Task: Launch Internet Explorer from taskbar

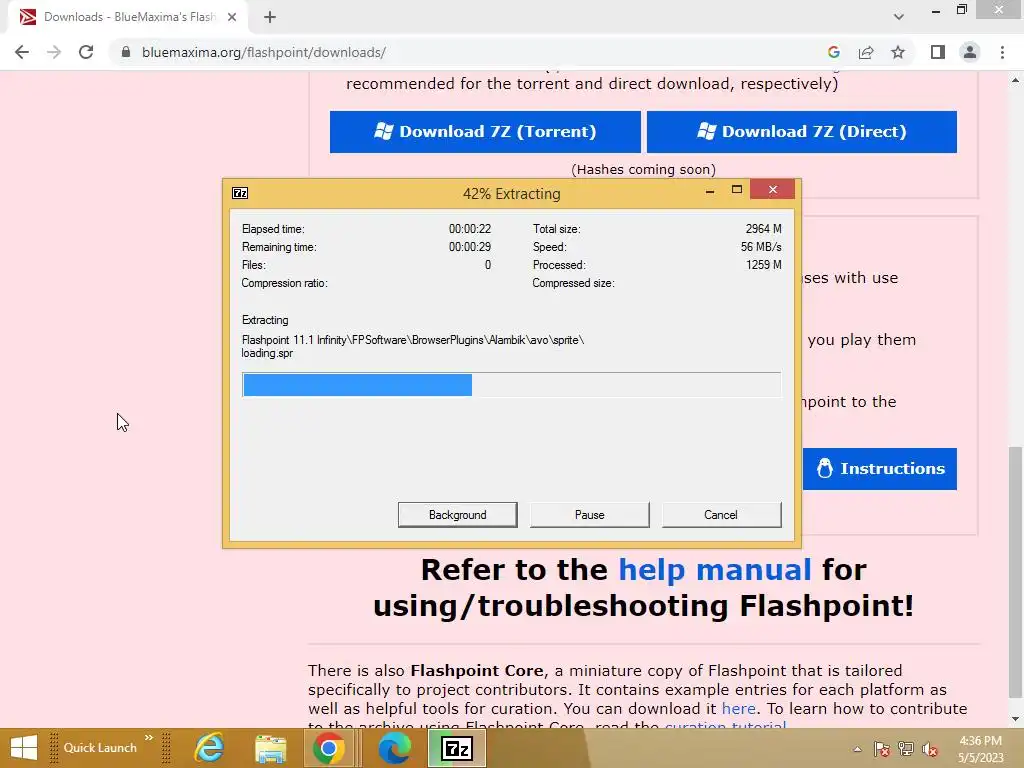Action: click(210, 748)
